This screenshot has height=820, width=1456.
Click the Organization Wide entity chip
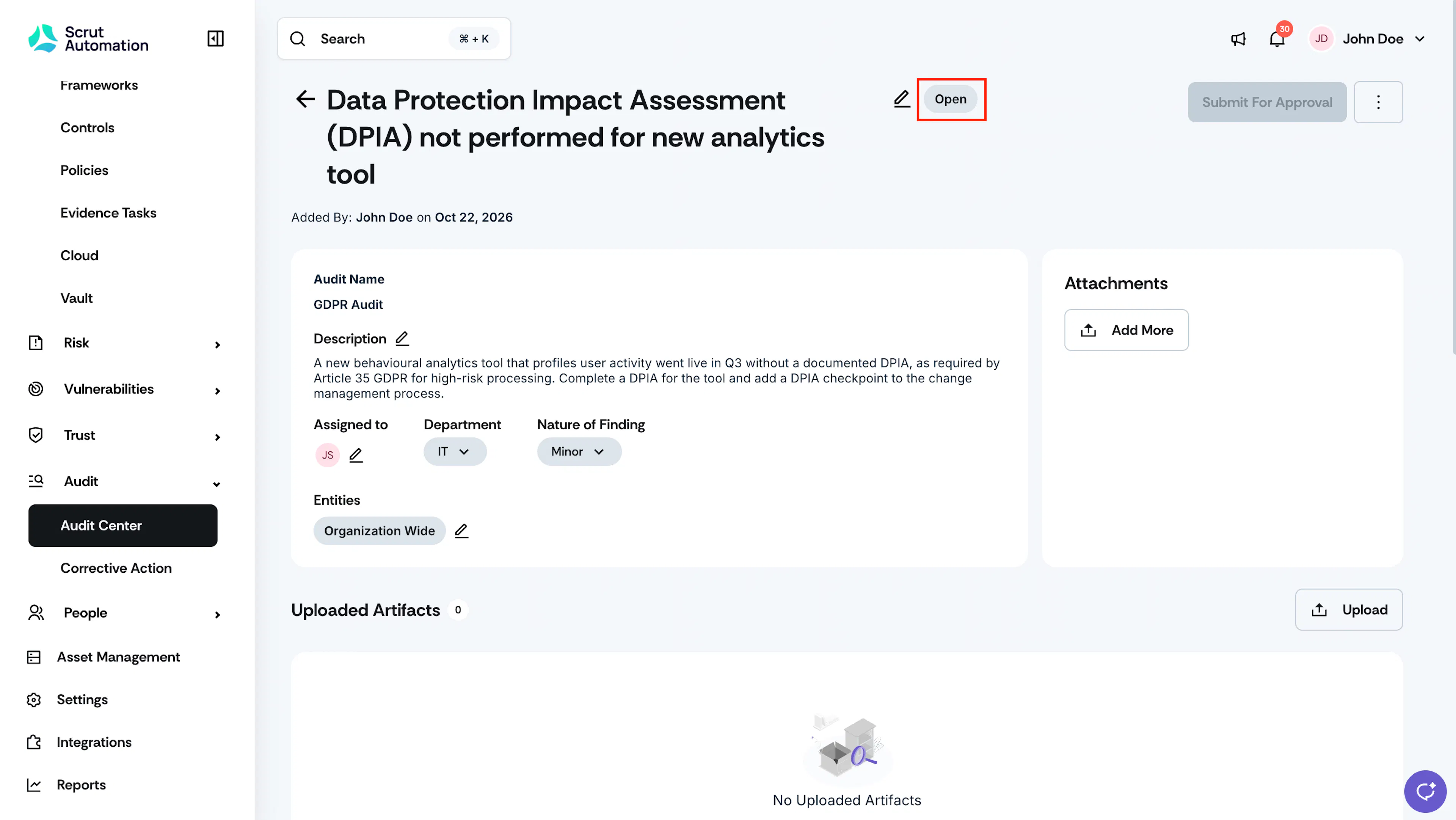(x=379, y=531)
